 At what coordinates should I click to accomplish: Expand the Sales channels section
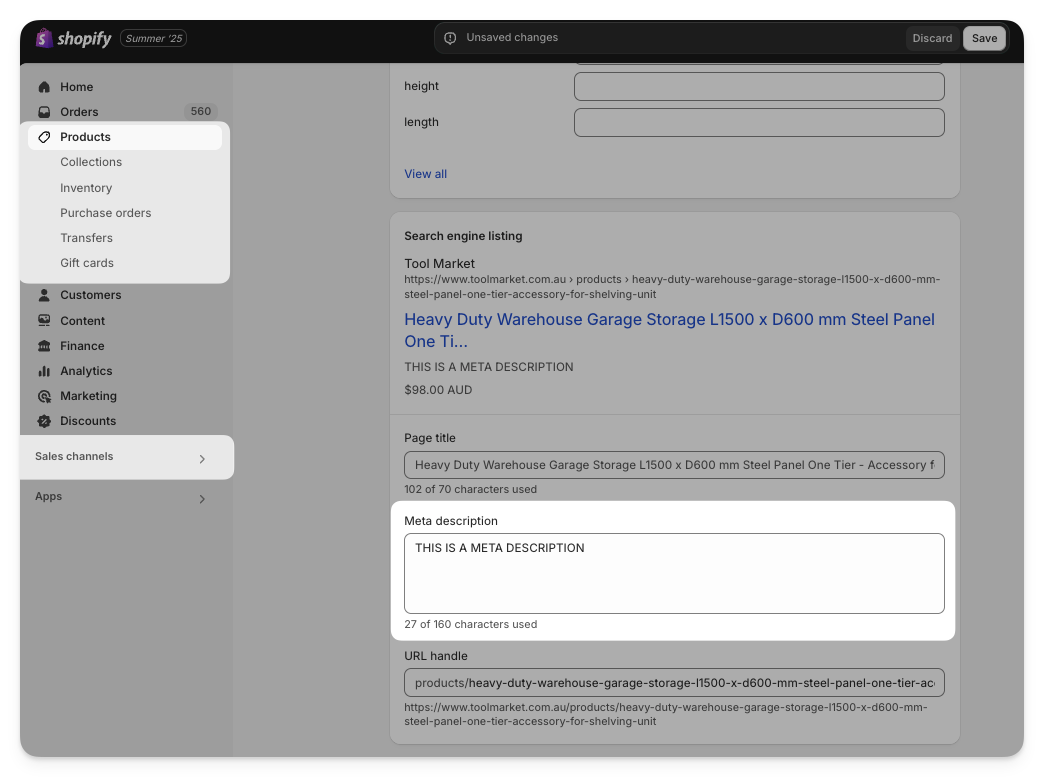click(x=202, y=459)
